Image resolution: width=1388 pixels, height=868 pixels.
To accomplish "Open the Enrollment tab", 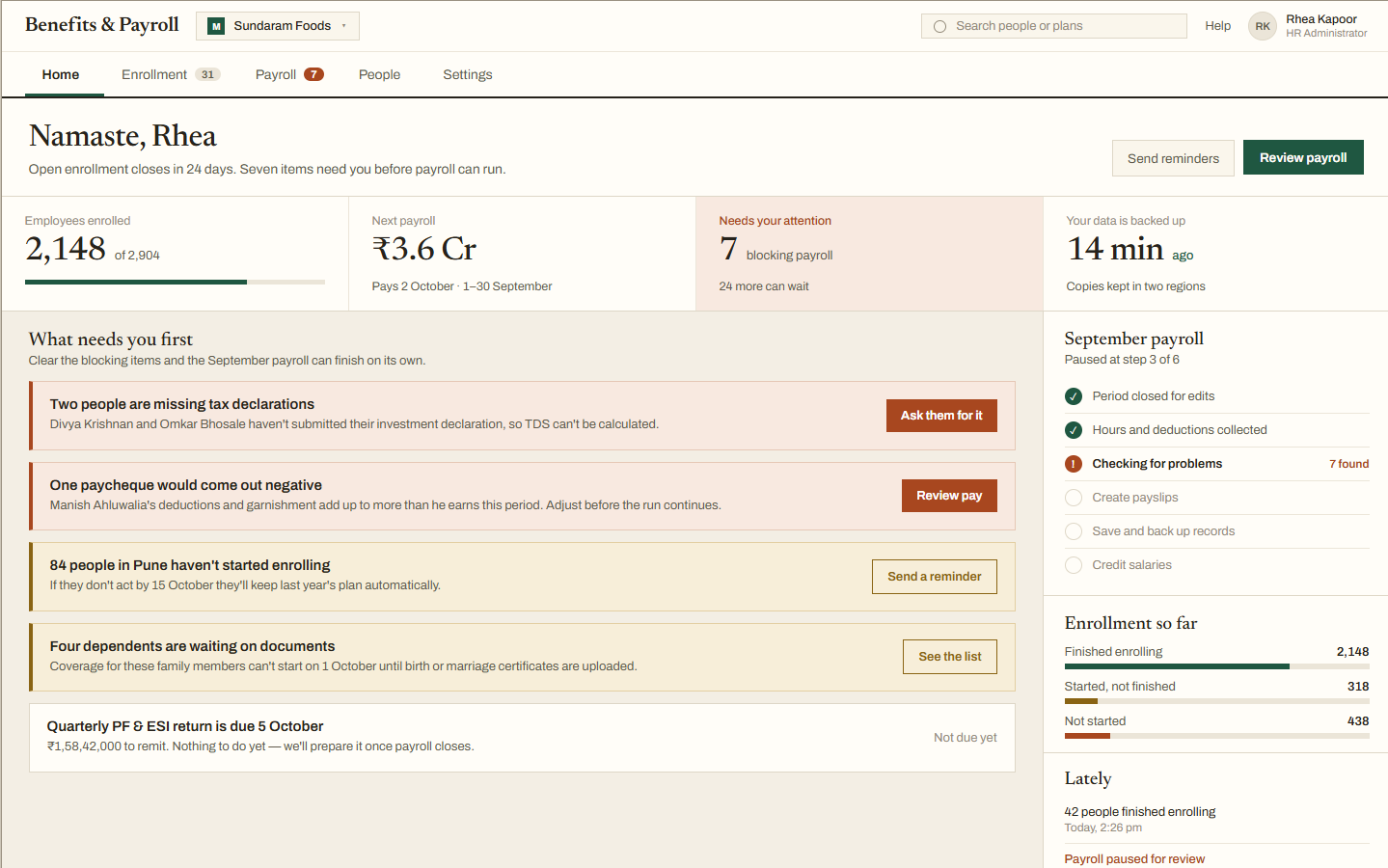I will click(171, 74).
